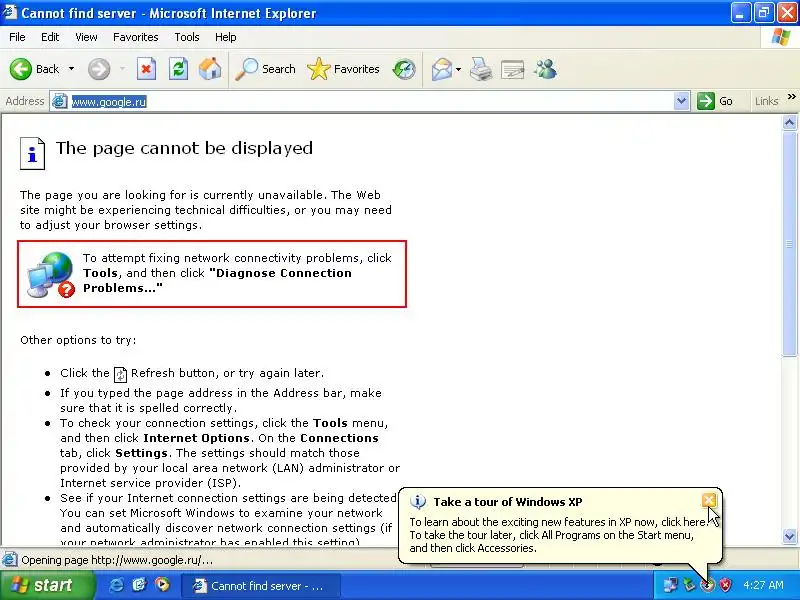Click the Safely Remove Hardware tray icon
The image size is (800, 600).
689,585
